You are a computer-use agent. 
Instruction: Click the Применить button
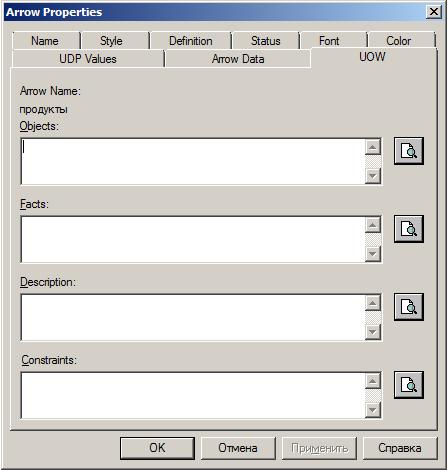(x=319, y=448)
